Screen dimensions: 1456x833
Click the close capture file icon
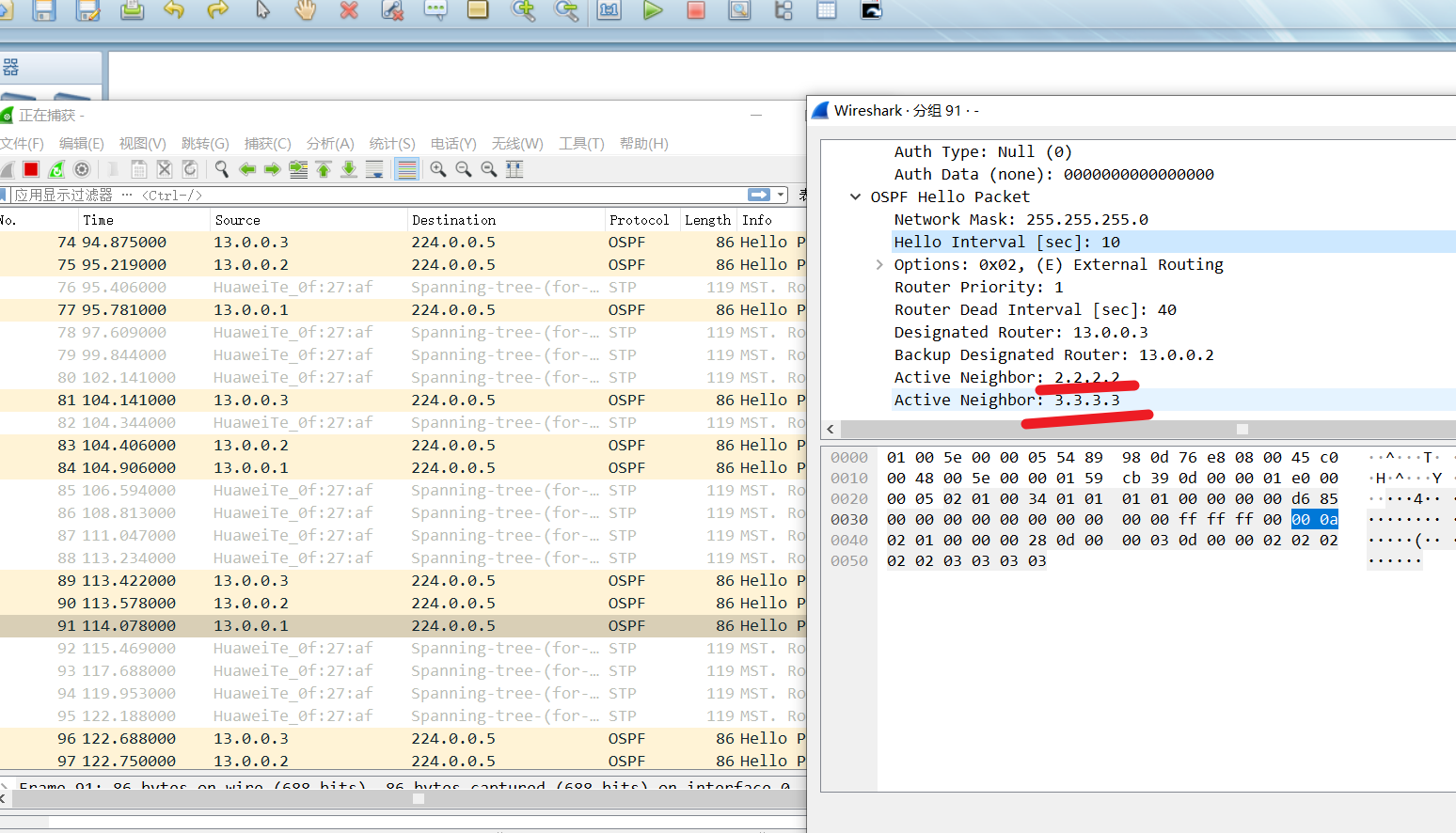point(165,169)
